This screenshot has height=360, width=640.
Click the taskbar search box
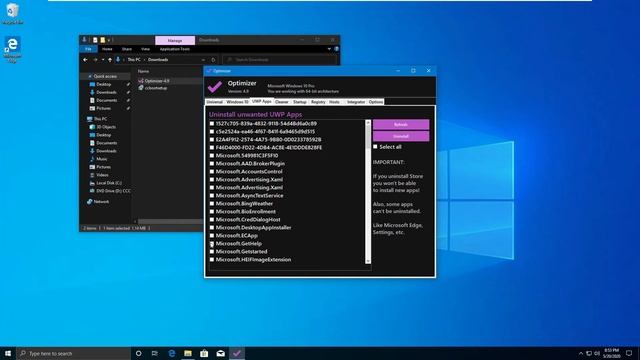pyautogui.click(x=74, y=353)
